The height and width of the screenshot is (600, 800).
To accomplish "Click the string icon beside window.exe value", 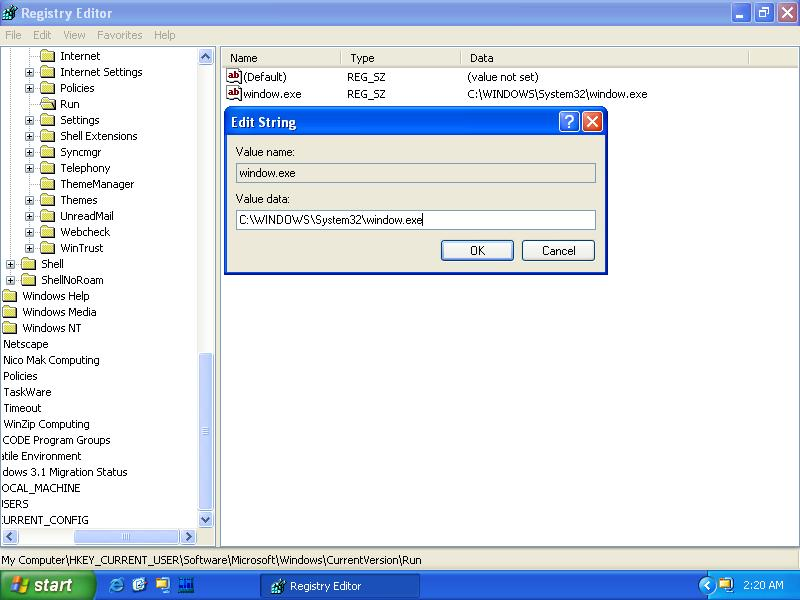I will point(234,93).
